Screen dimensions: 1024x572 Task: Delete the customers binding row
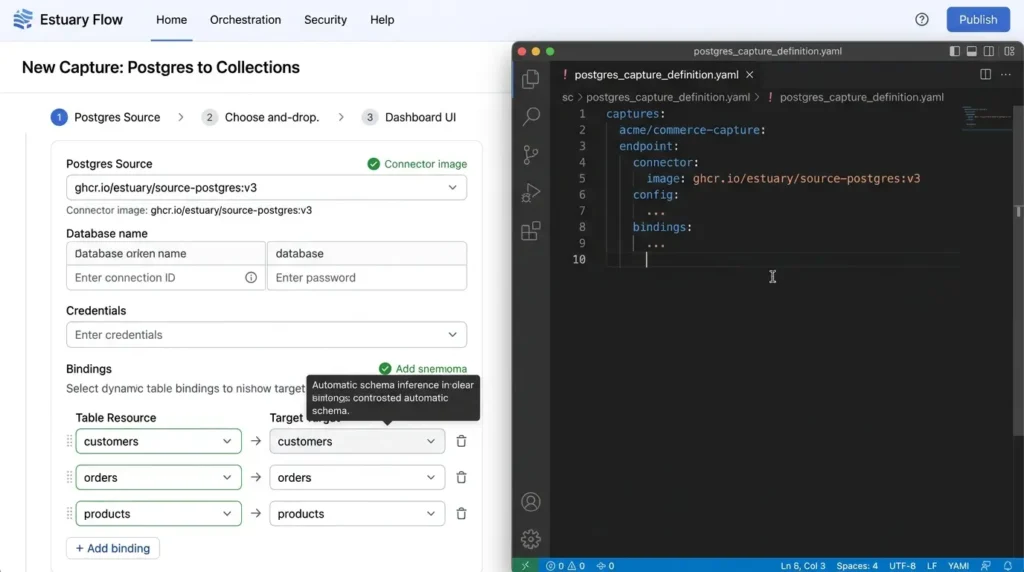pos(461,441)
